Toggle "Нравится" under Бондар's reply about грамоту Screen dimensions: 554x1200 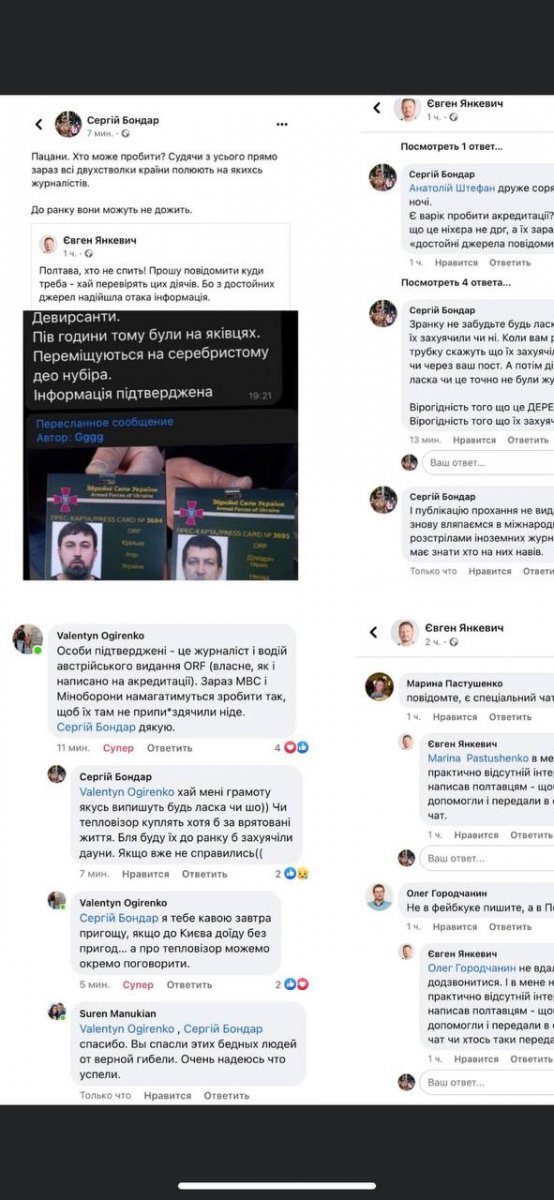point(145,873)
